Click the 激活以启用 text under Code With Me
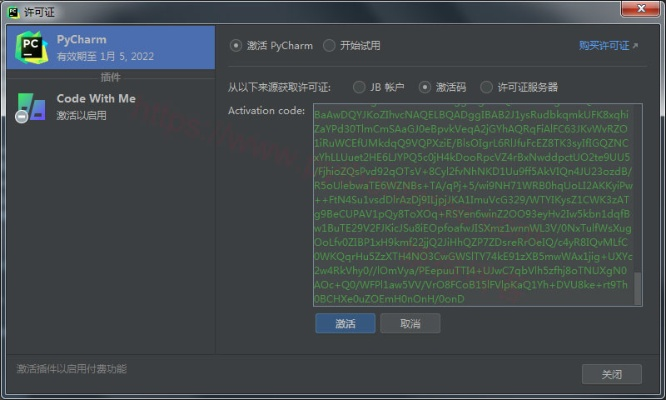666x400 pixels. coord(82,115)
